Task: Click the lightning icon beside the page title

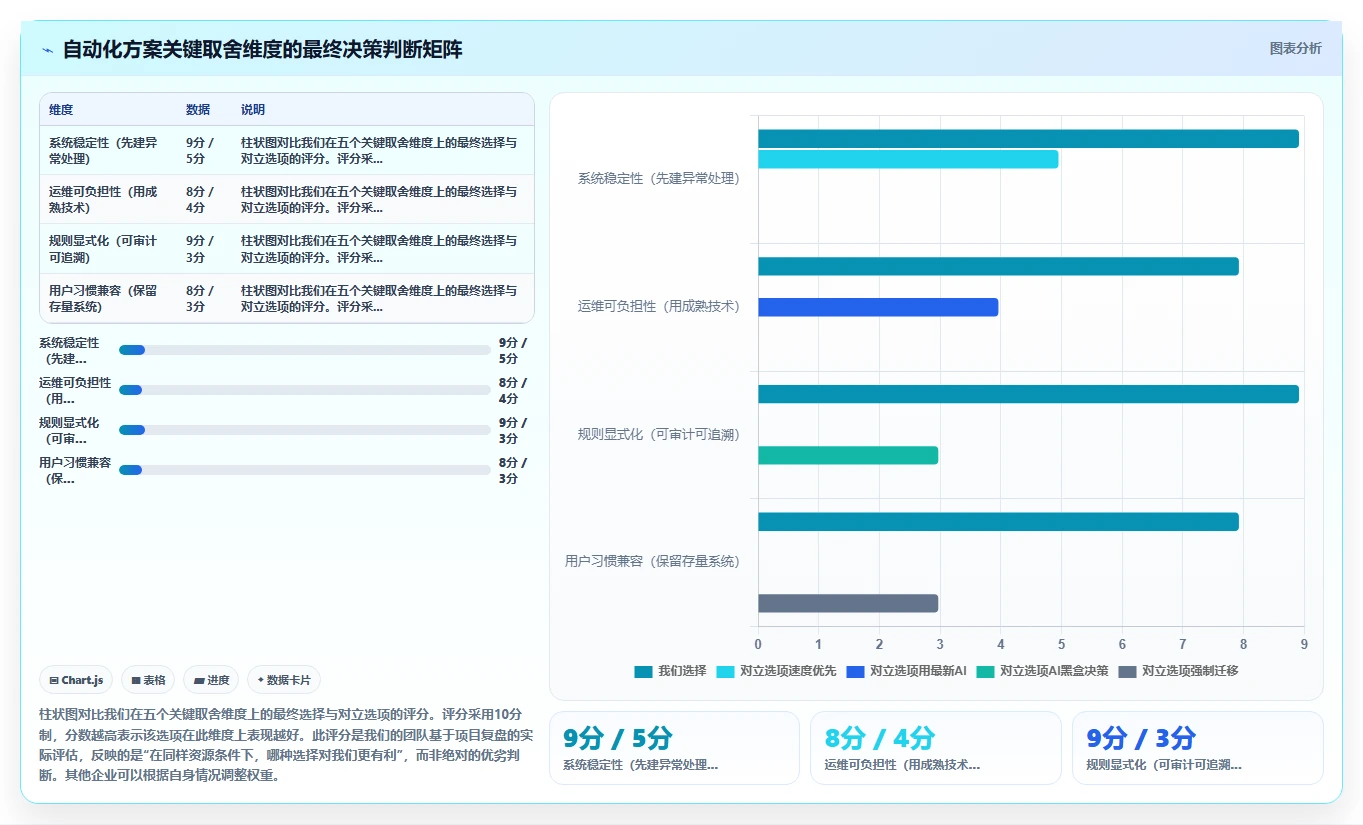Action: 48,49
